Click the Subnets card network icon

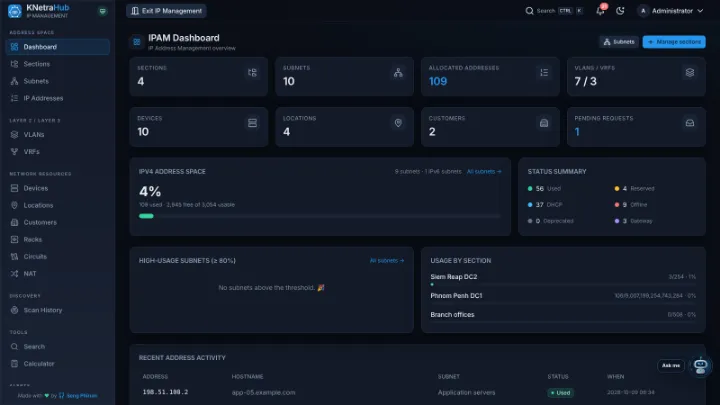point(398,73)
